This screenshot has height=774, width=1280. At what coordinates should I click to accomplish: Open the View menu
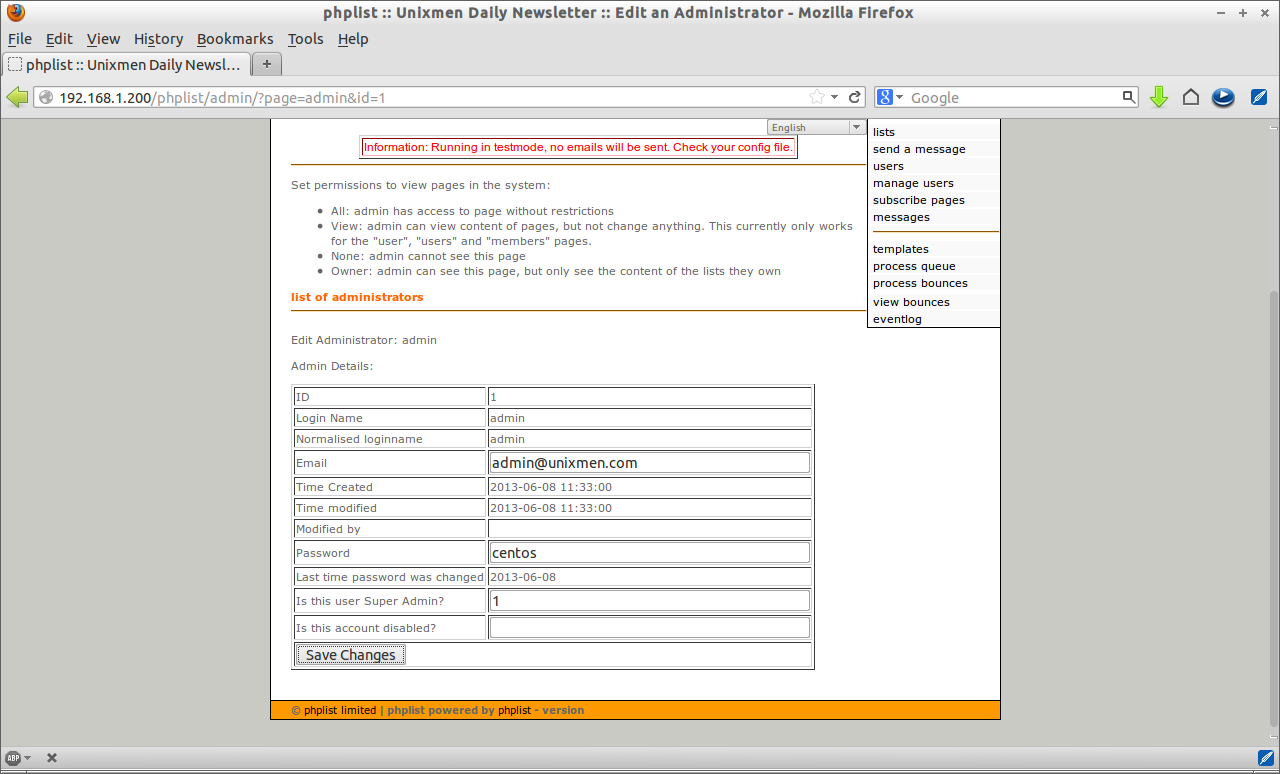tap(103, 39)
